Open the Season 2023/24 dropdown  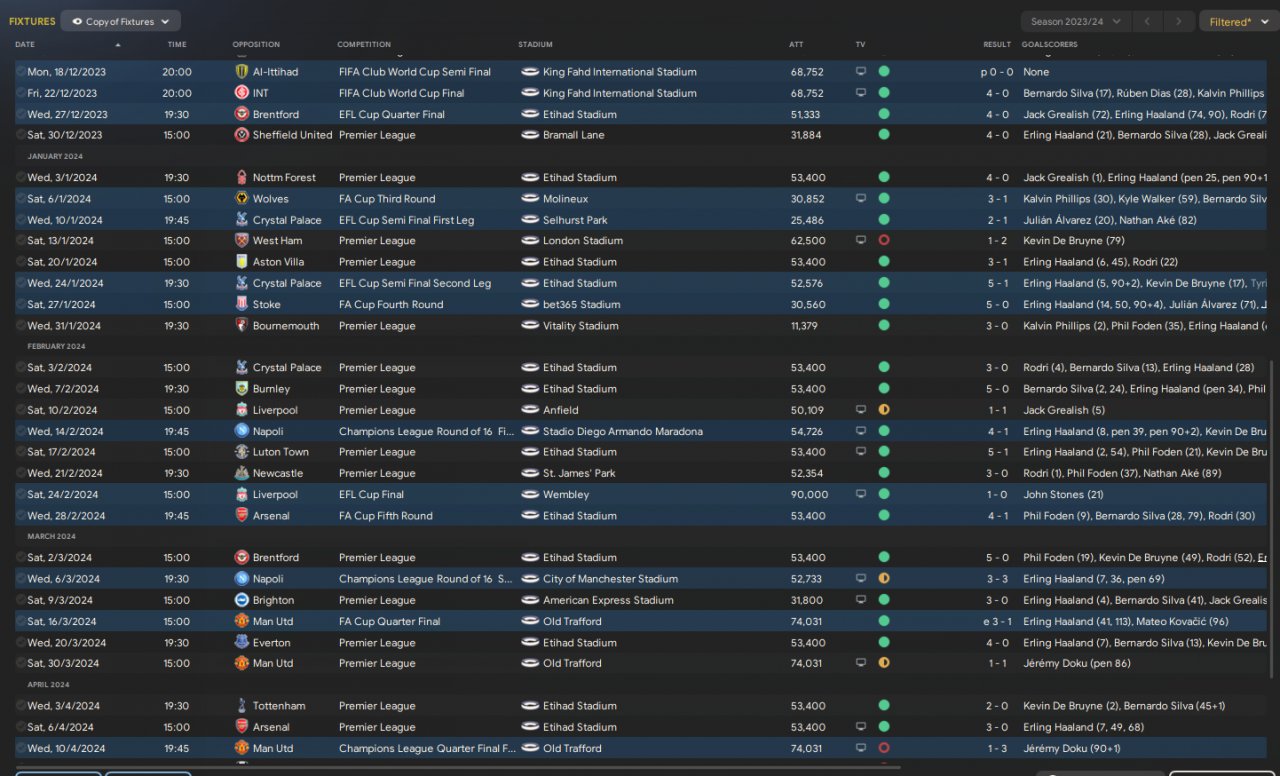click(x=1076, y=21)
